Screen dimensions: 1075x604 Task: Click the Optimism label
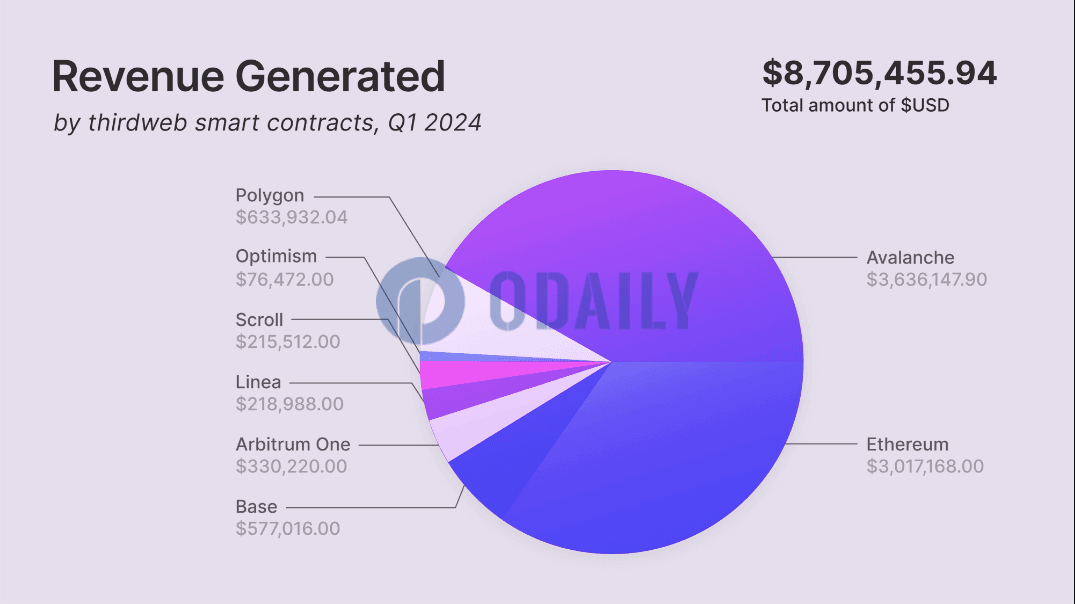[x=276, y=256]
